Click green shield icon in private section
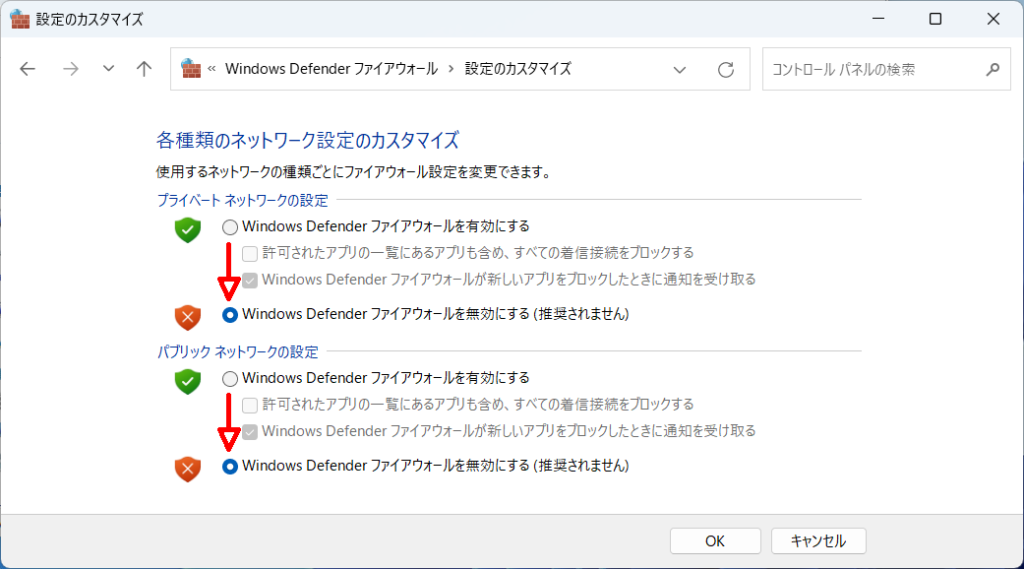The height and width of the screenshot is (569, 1024). point(187,230)
